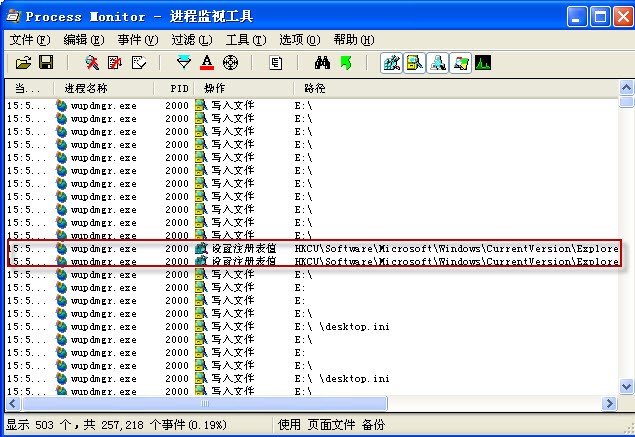Click vertical scrollbar up arrow

point(626,87)
